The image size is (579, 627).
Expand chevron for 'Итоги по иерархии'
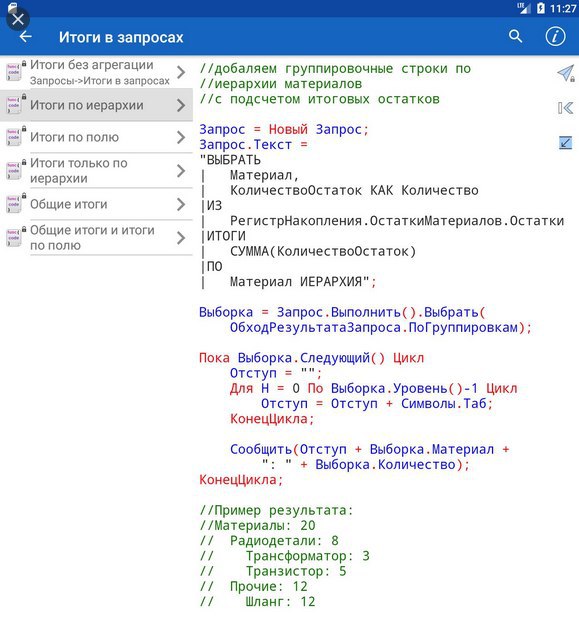181,105
